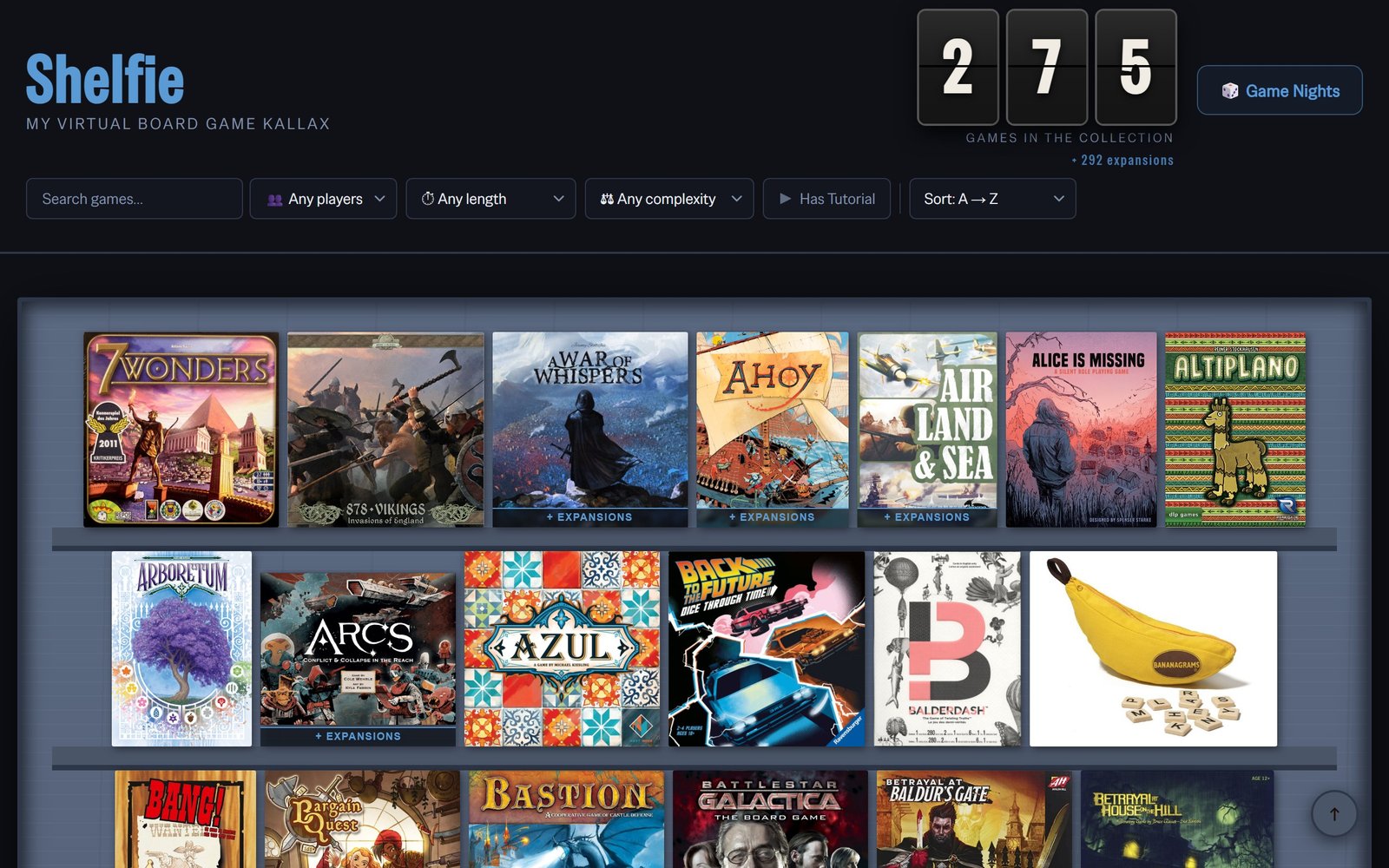Open the Bargain Quest cover
The image size is (1389, 868).
tap(363, 819)
